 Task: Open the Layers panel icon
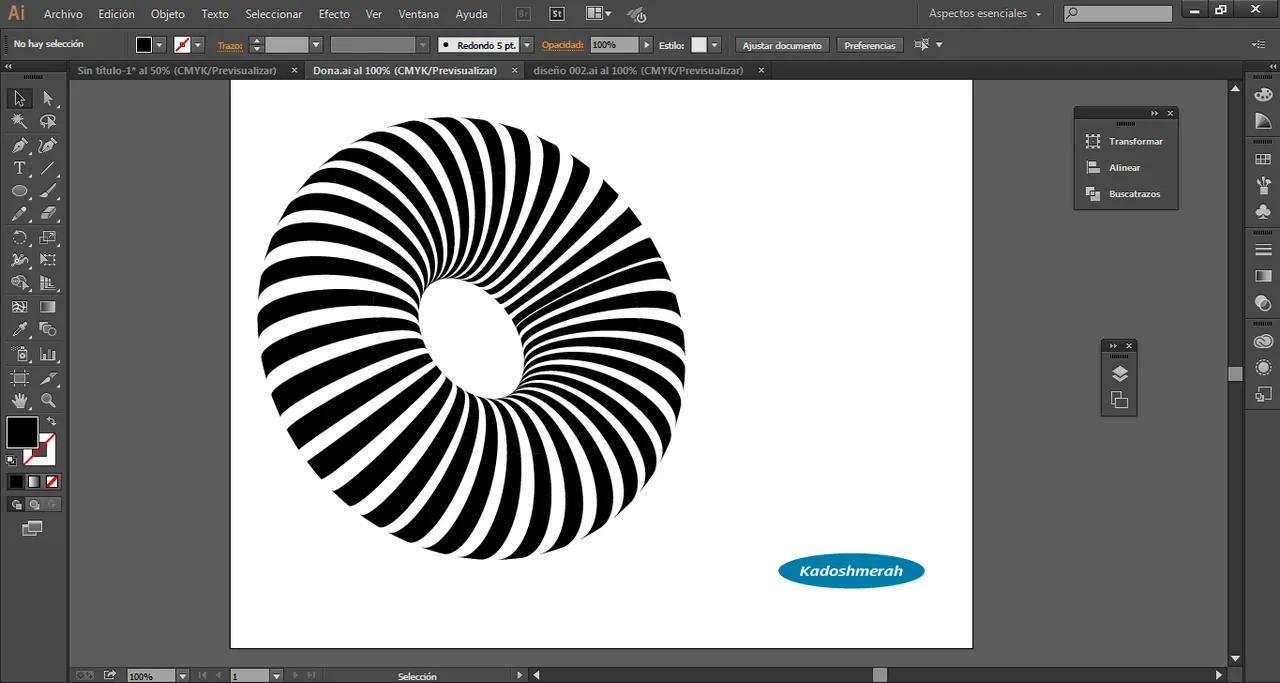(1119, 374)
